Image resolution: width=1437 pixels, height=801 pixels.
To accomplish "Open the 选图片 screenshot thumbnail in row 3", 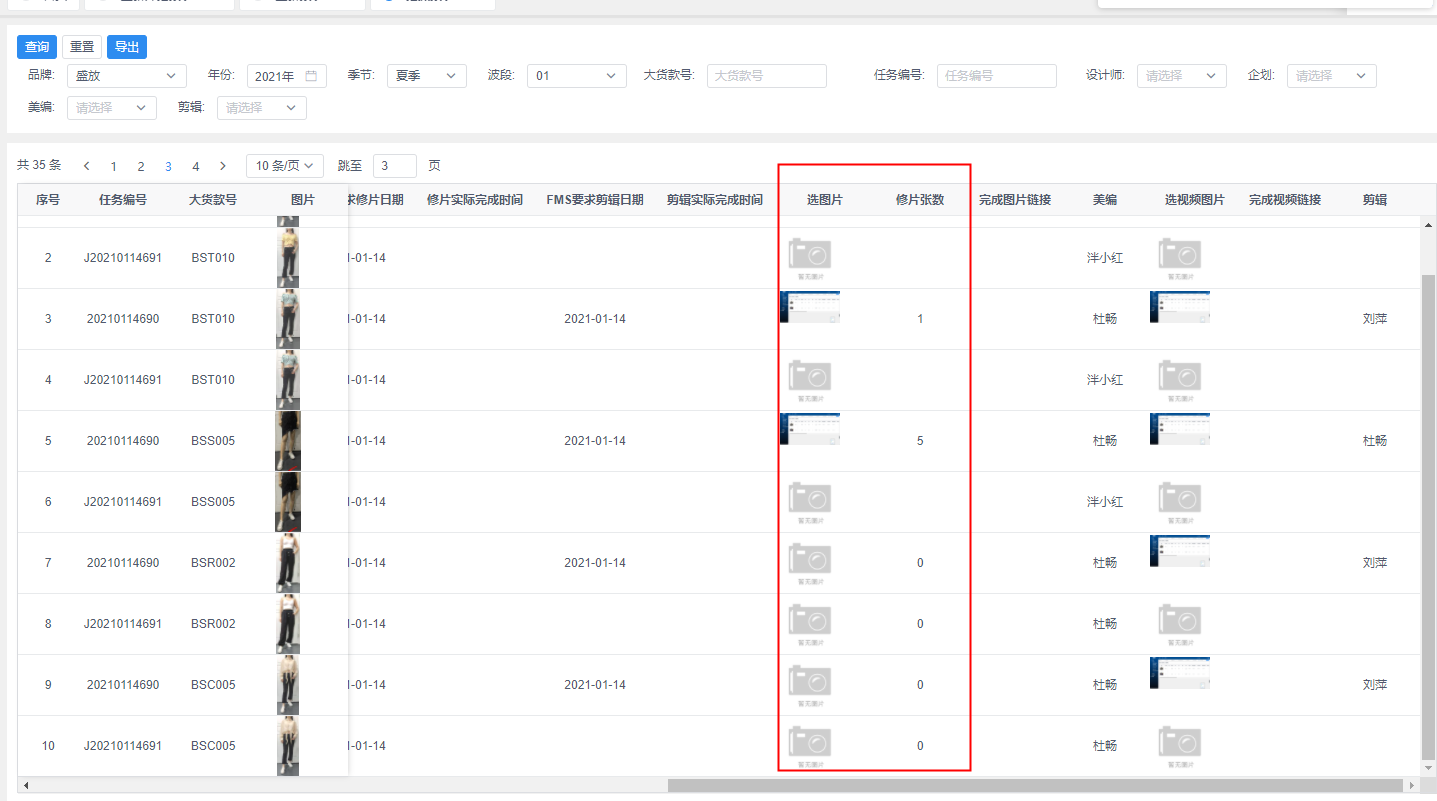I will coord(809,308).
